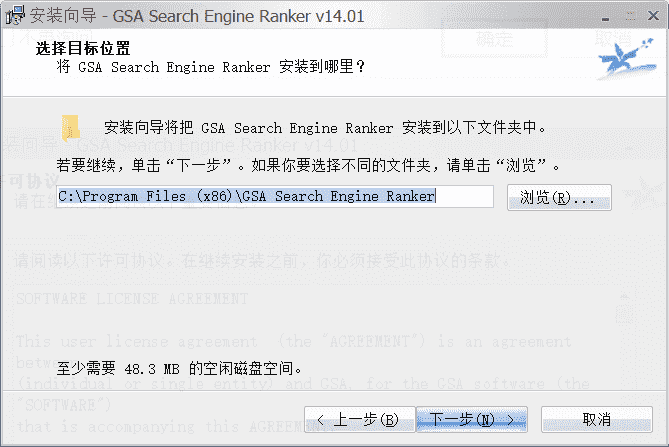
Task: Cancel setup with the 取消 button
Action: point(596,420)
